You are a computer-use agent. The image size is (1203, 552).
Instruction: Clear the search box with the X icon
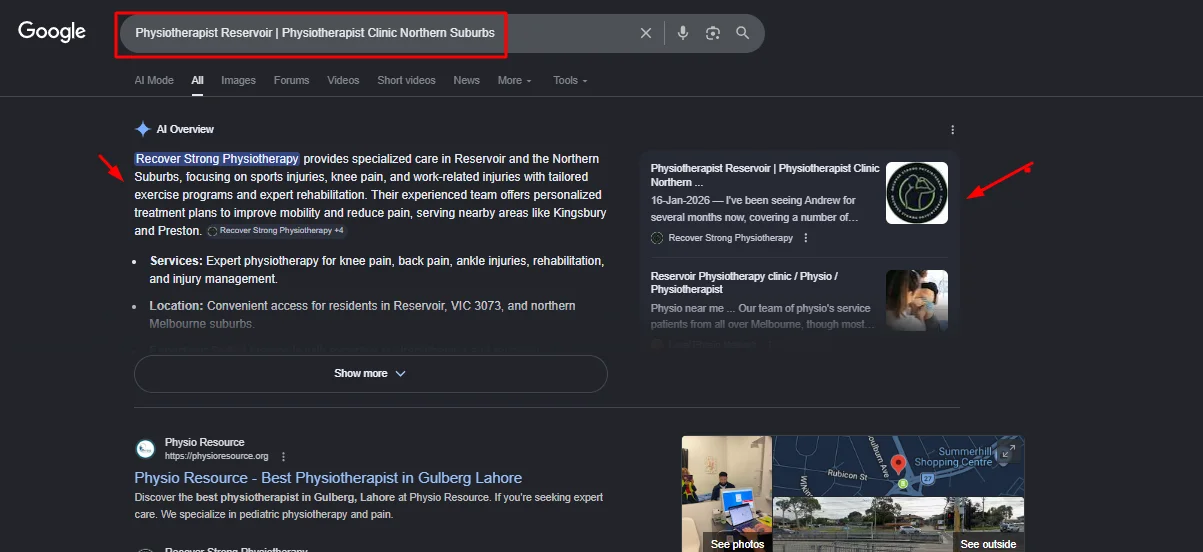point(646,33)
